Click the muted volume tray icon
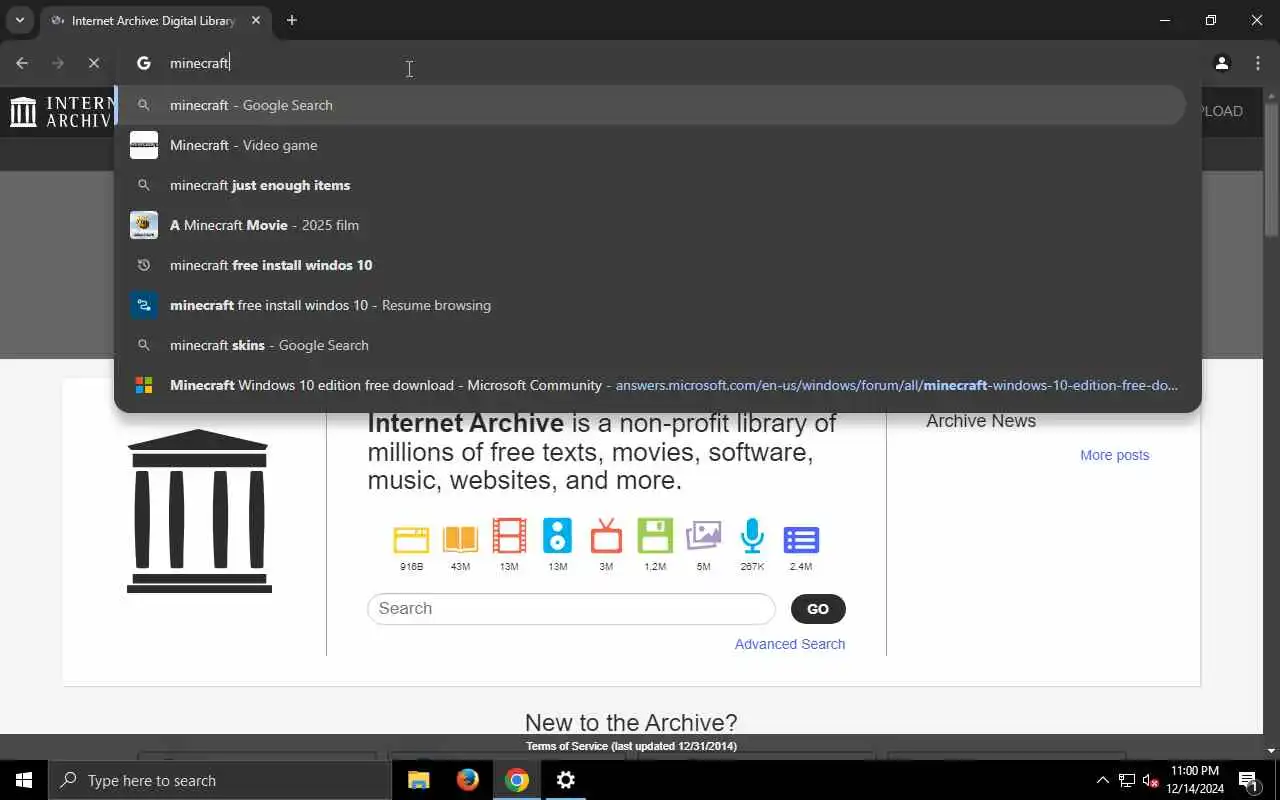The height and width of the screenshot is (800, 1280). coord(1151,780)
